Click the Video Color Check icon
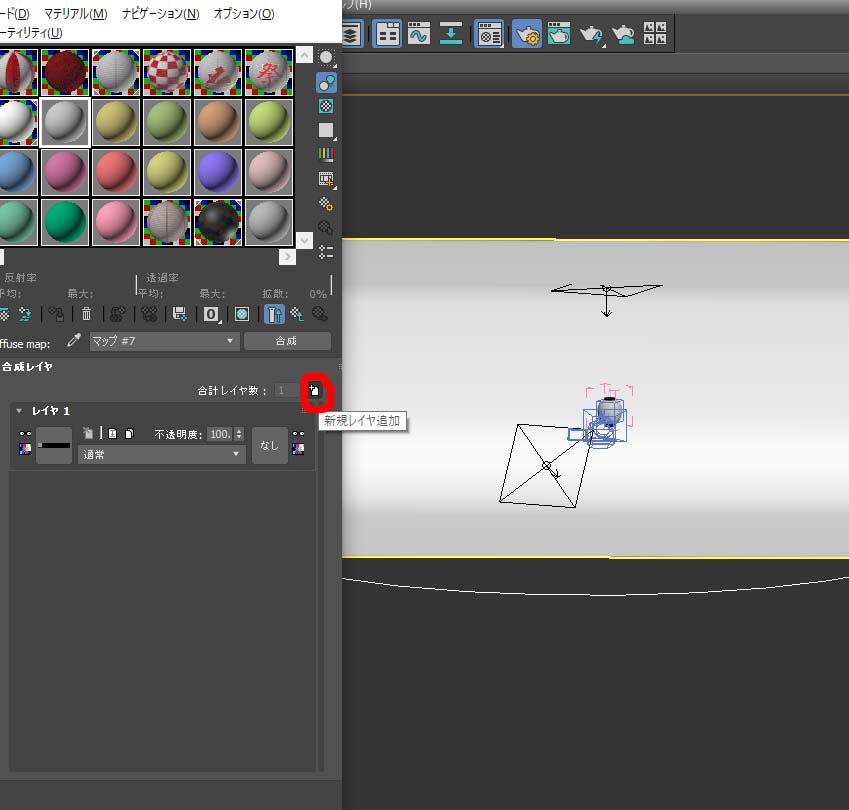 (326, 155)
